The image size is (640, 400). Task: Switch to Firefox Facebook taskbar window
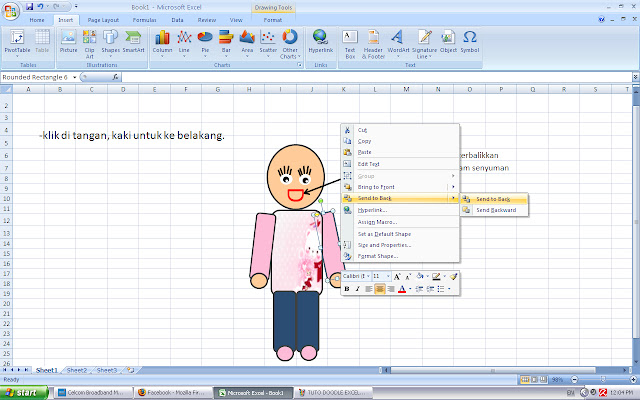click(x=174, y=393)
